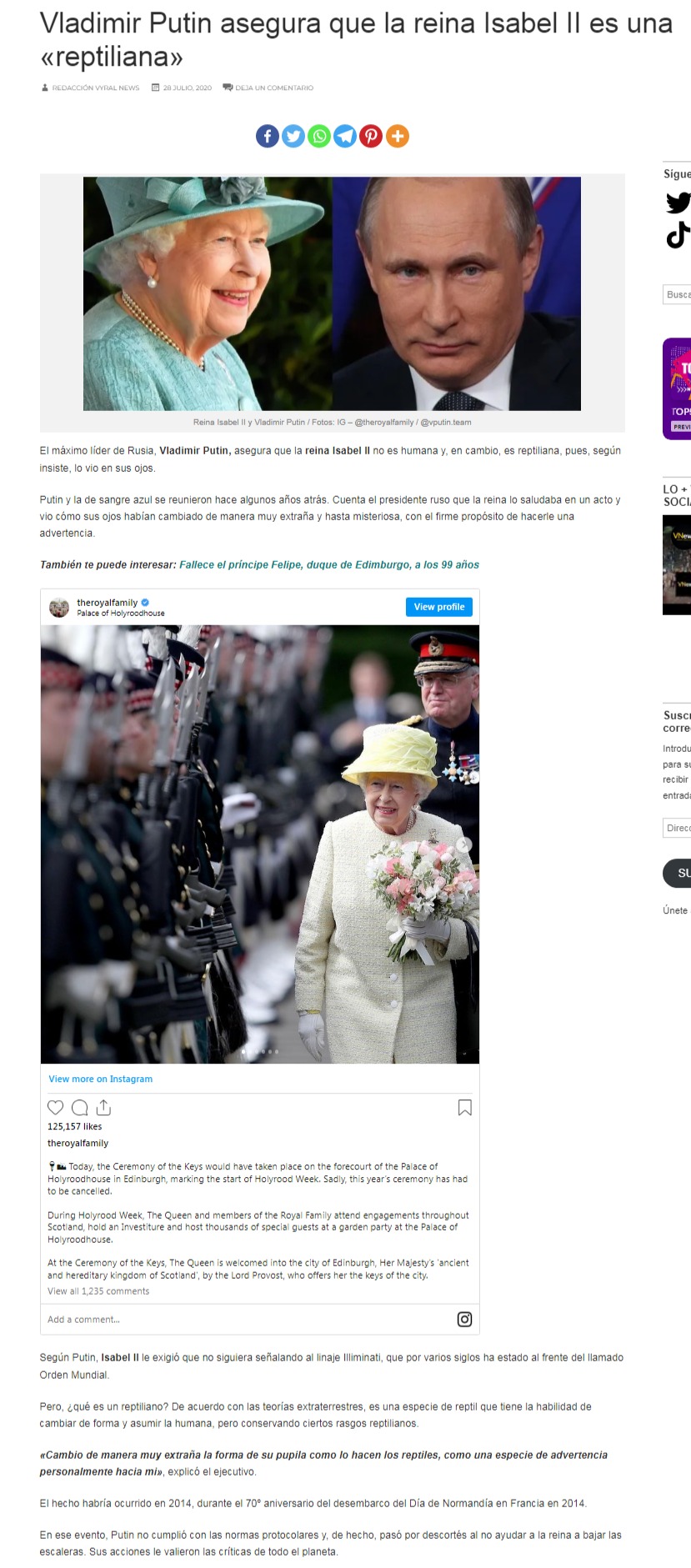Open more sharing options plus icon
This screenshot has width=691, height=1568.
pos(398,136)
